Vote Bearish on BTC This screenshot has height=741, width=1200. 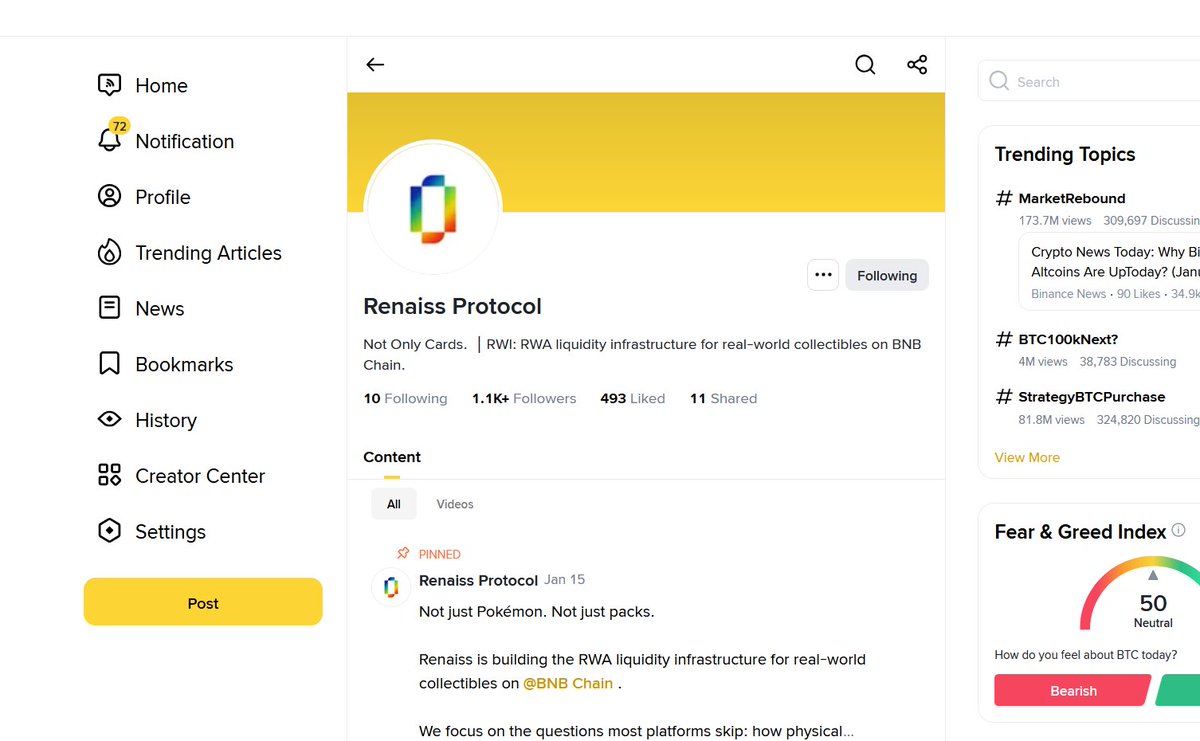1073,690
